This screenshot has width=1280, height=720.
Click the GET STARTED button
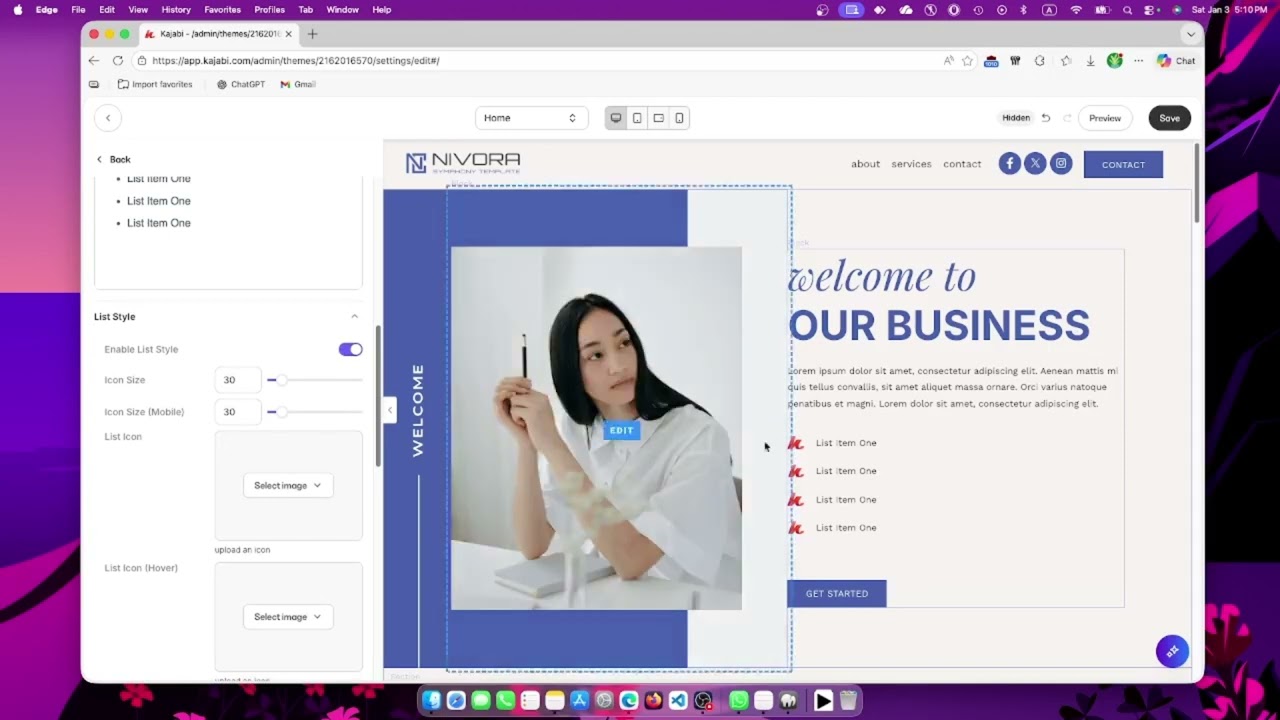(x=837, y=594)
